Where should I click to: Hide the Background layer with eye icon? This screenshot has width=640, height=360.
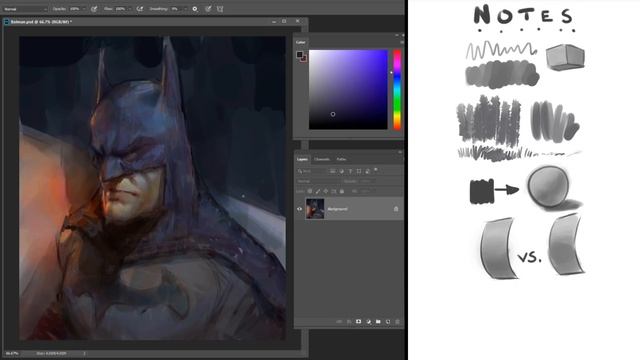click(x=300, y=209)
